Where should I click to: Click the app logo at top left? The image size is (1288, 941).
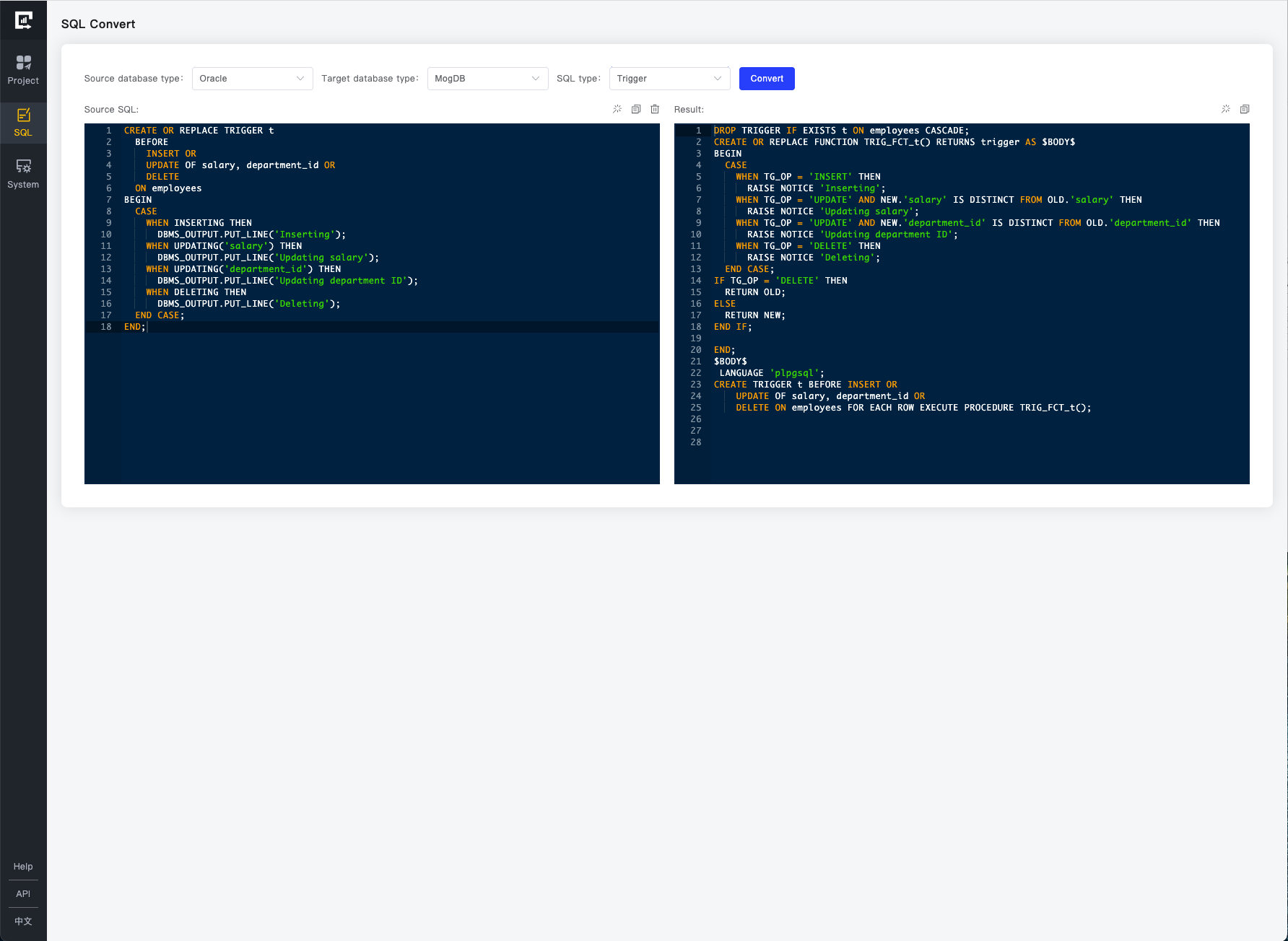point(24,20)
